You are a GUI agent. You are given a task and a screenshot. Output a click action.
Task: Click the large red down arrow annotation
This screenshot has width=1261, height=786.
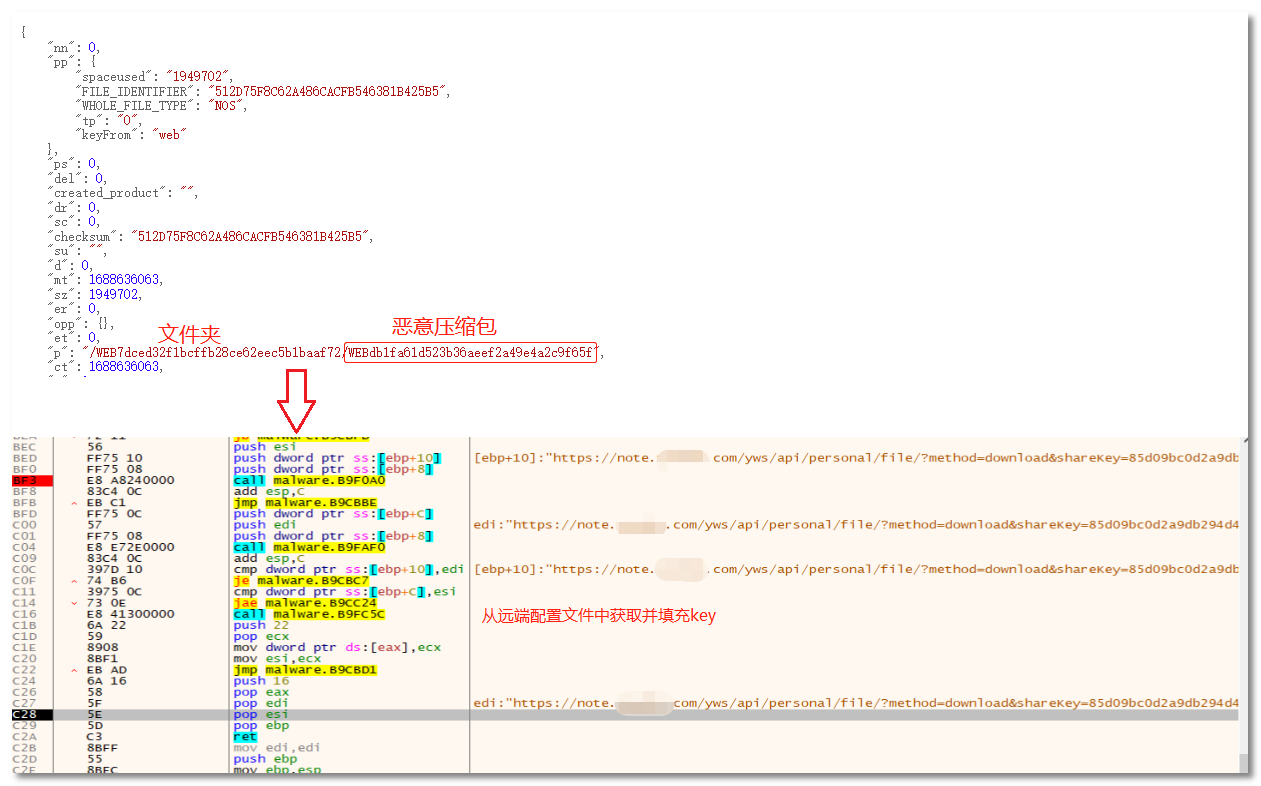coord(296,401)
